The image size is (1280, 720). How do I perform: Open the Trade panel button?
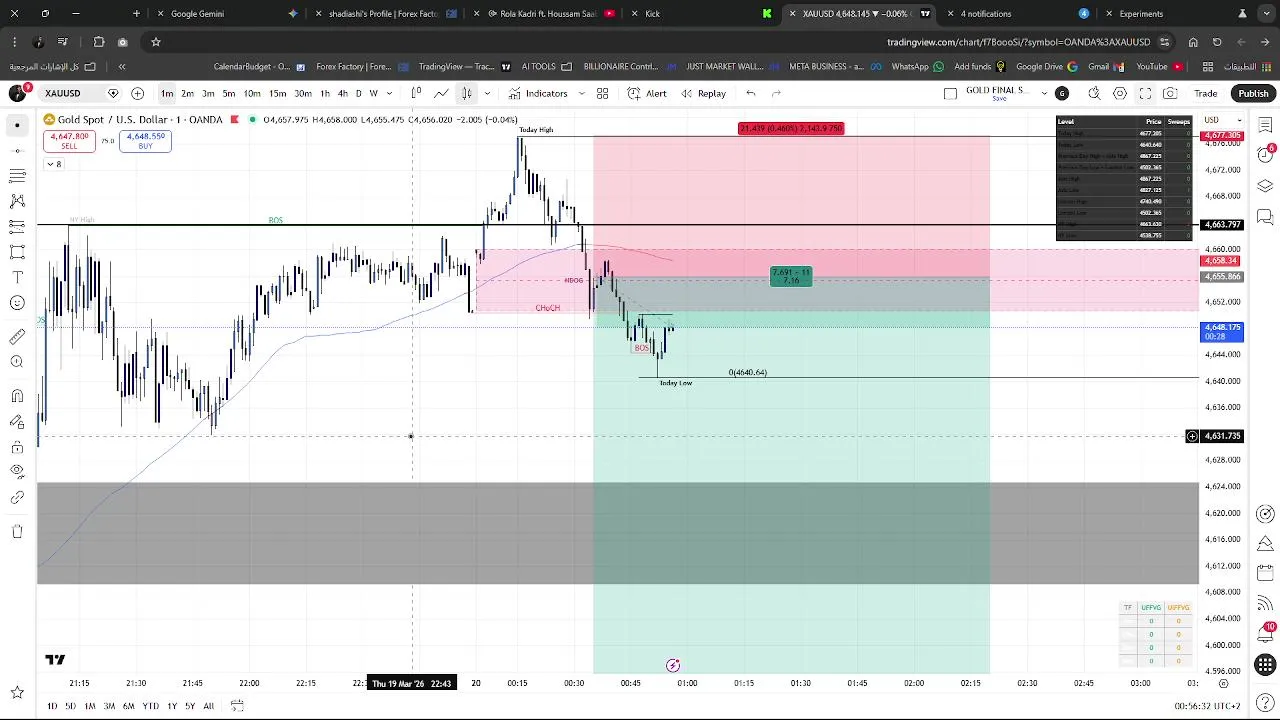click(x=1205, y=93)
